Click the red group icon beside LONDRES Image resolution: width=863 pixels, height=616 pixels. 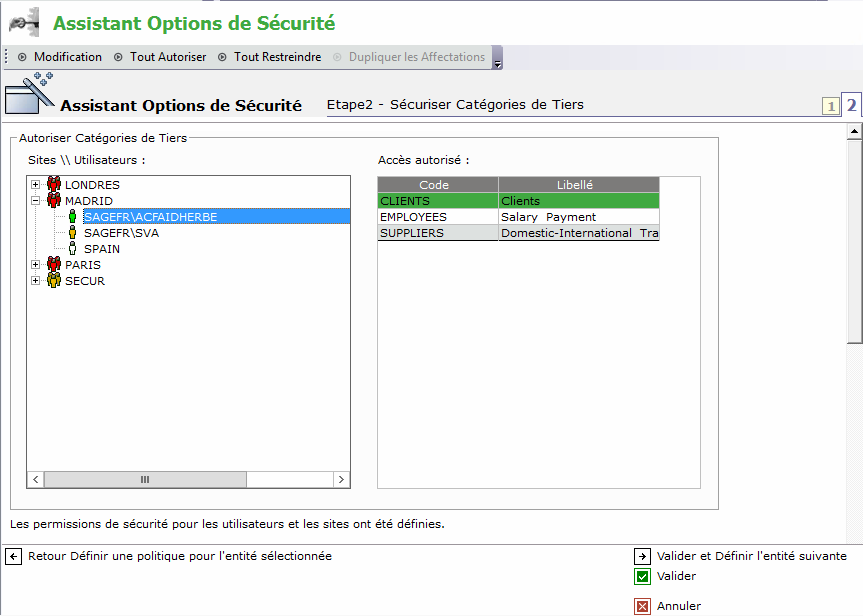pyautogui.click(x=54, y=184)
